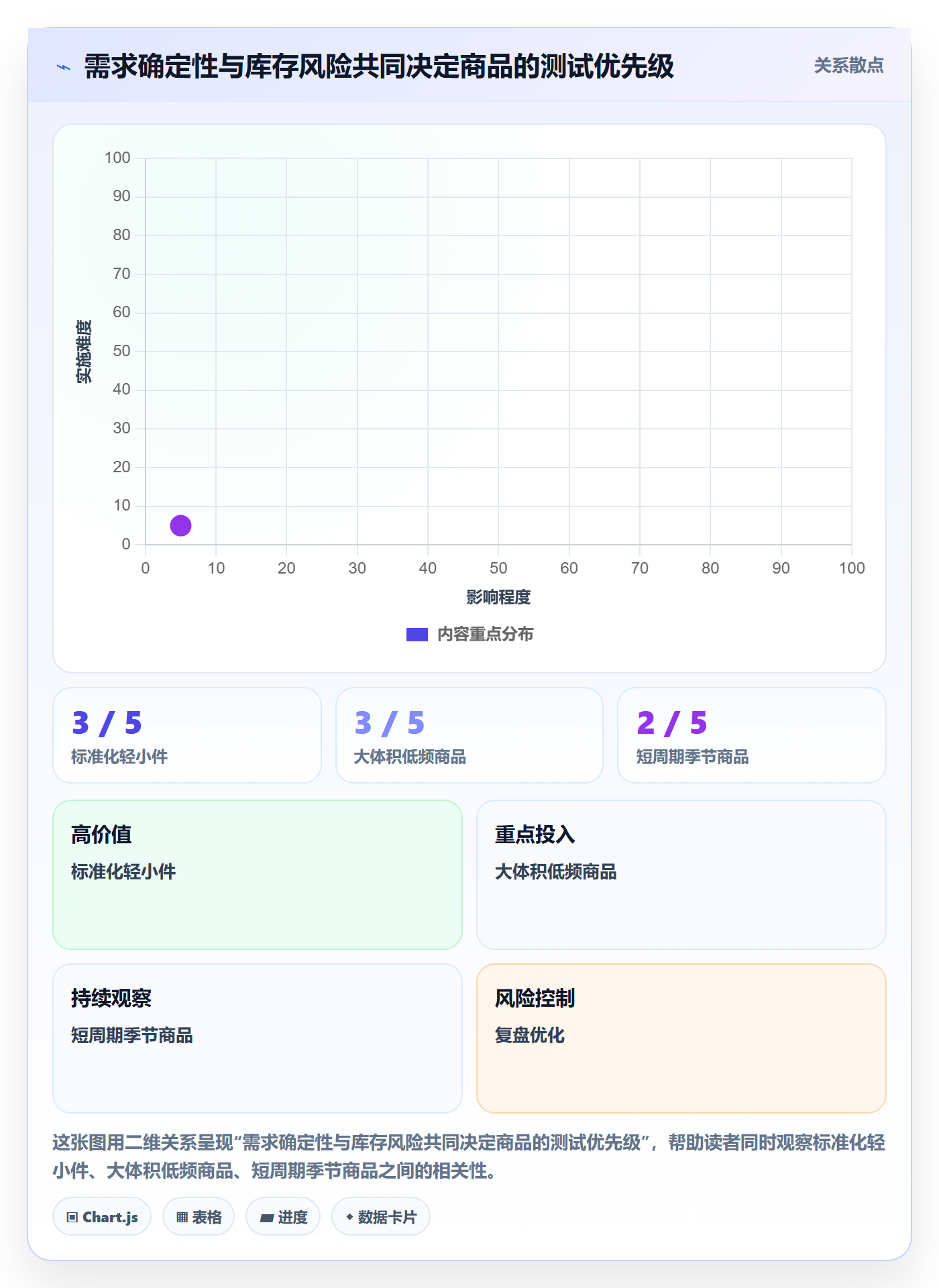Open the 3 / 5 标准化轻小件 stat card

(187, 735)
